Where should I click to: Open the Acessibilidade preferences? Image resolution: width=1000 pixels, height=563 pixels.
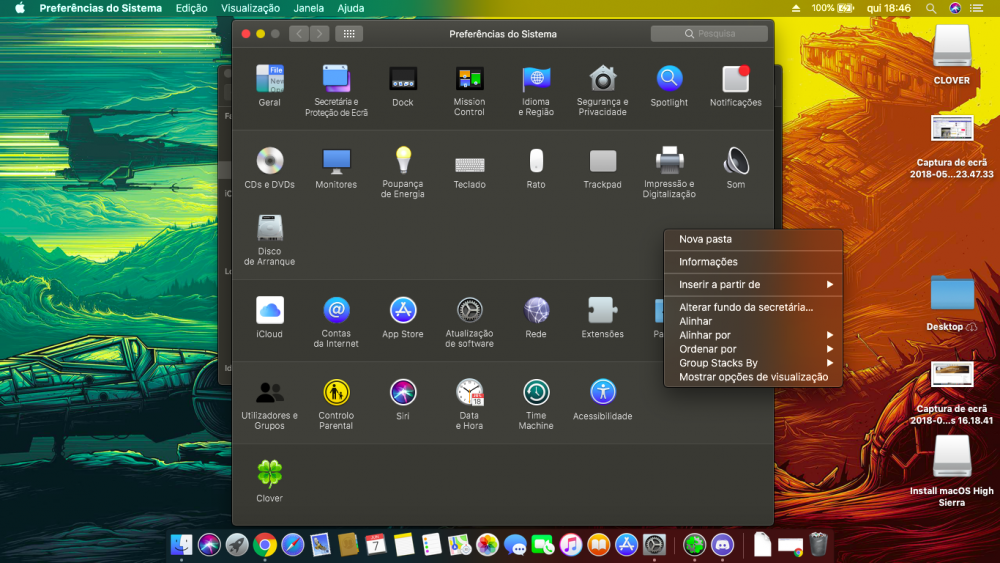602,399
